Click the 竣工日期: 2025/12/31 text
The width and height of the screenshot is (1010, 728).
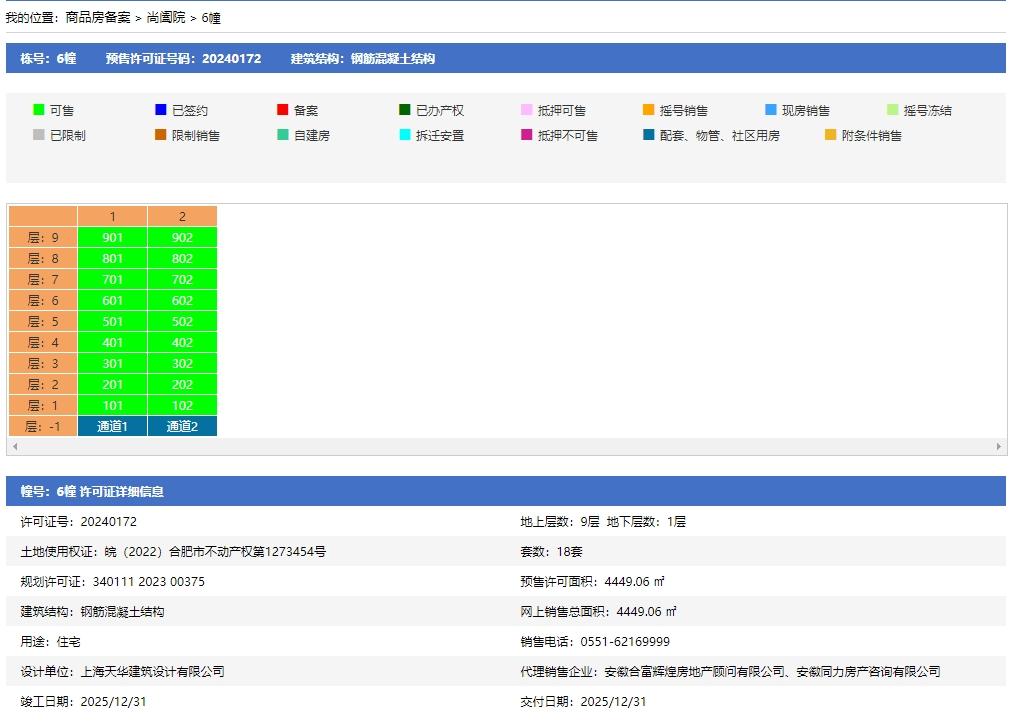pyautogui.click(x=83, y=701)
